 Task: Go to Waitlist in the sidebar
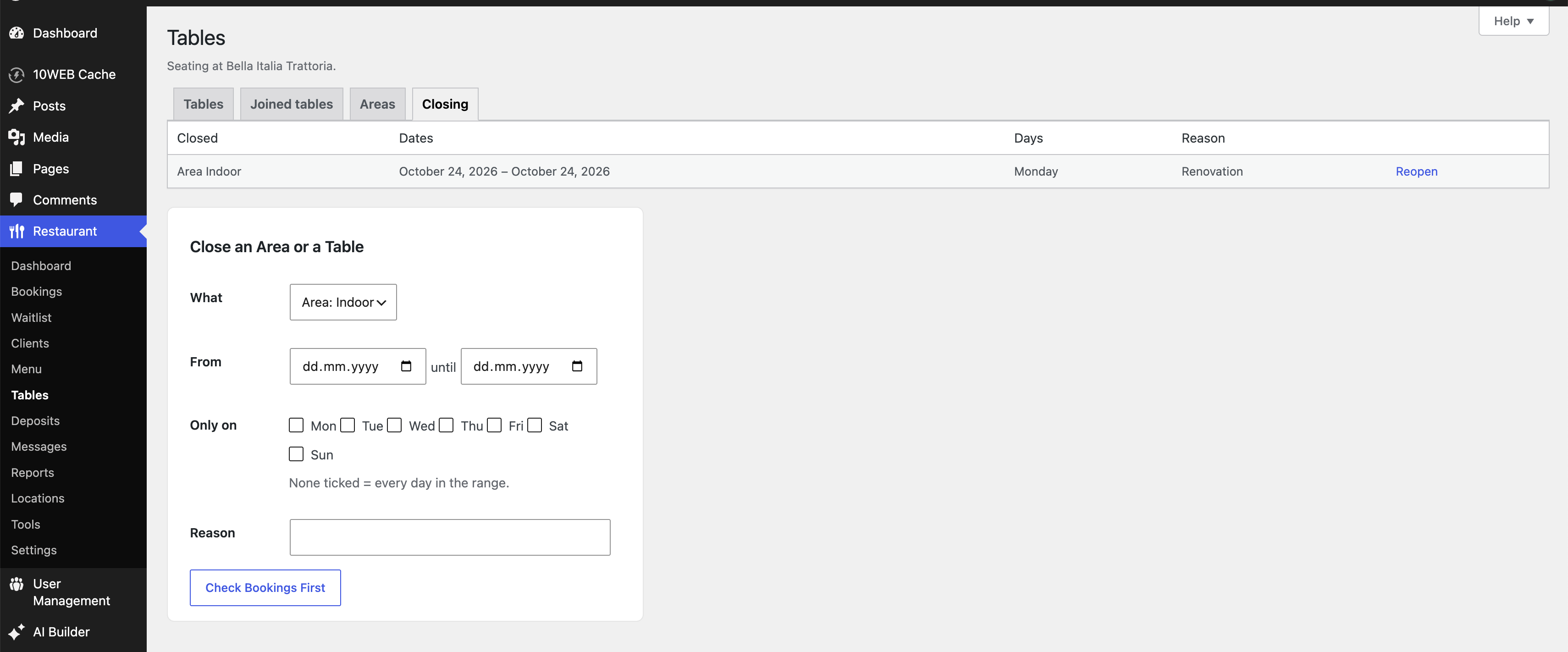click(31, 318)
